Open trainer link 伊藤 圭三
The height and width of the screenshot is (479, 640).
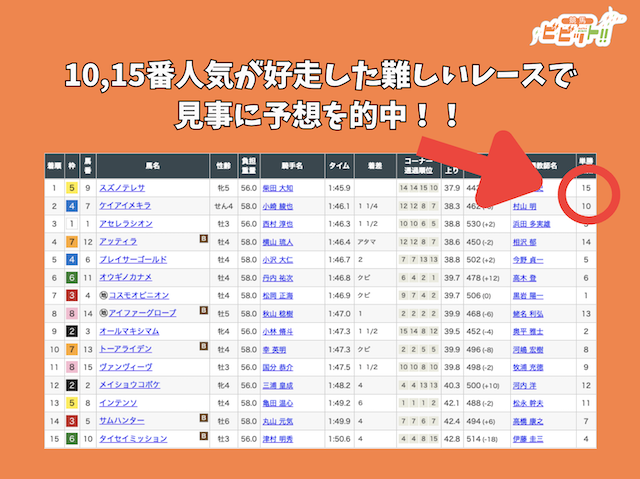(x=528, y=439)
